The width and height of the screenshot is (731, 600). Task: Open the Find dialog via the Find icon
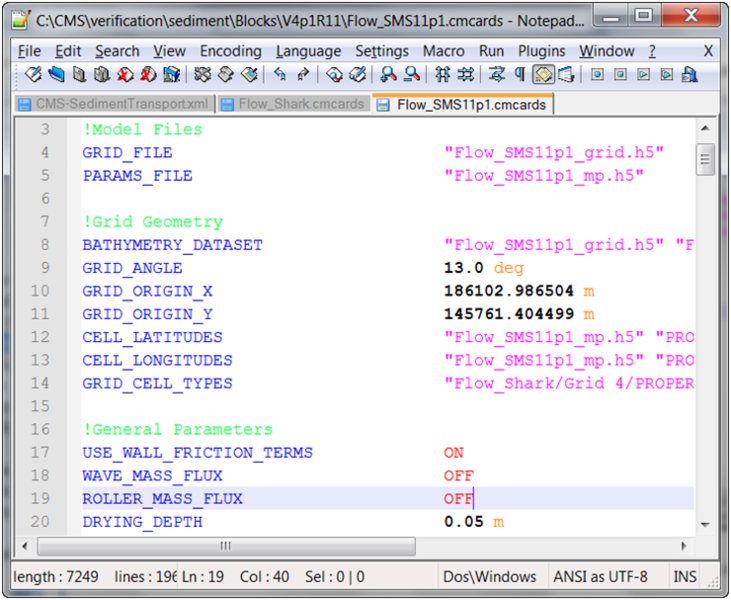334,74
